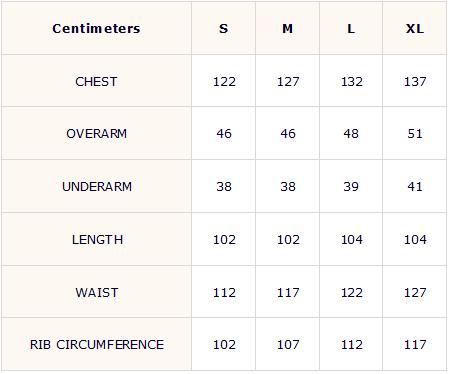Click the LENGTH row label
The width and height of the screenshot is (450, 374).
(x=97, y=239)
